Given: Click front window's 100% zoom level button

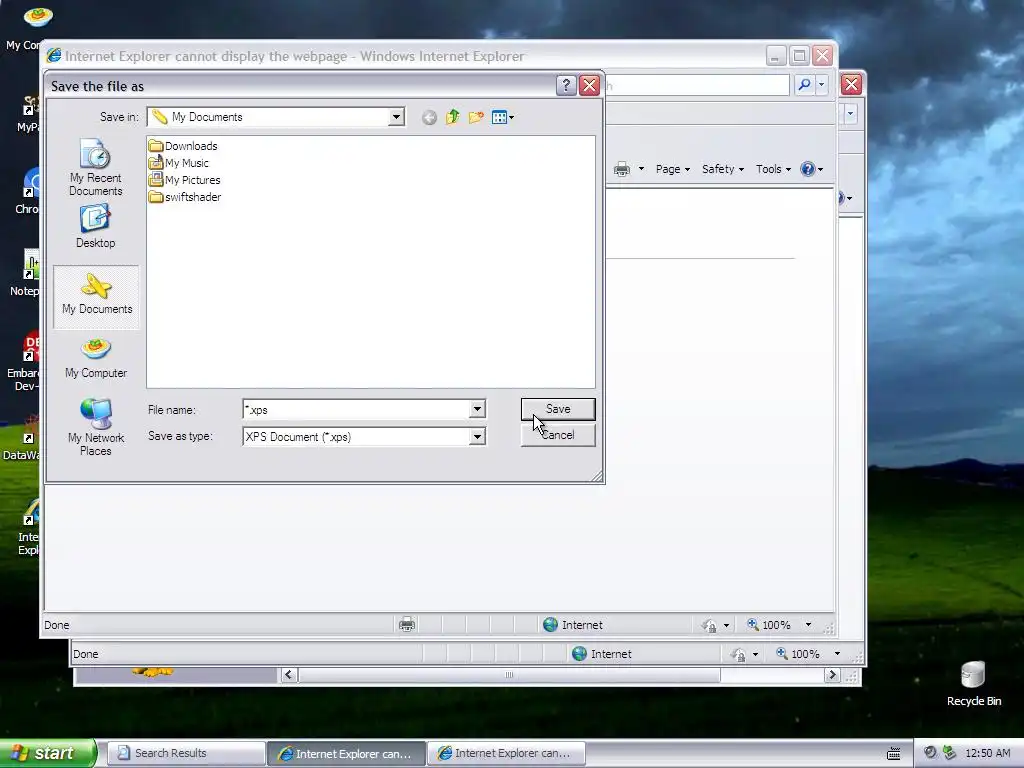Looking at the screenshot, I should (769, 625).
